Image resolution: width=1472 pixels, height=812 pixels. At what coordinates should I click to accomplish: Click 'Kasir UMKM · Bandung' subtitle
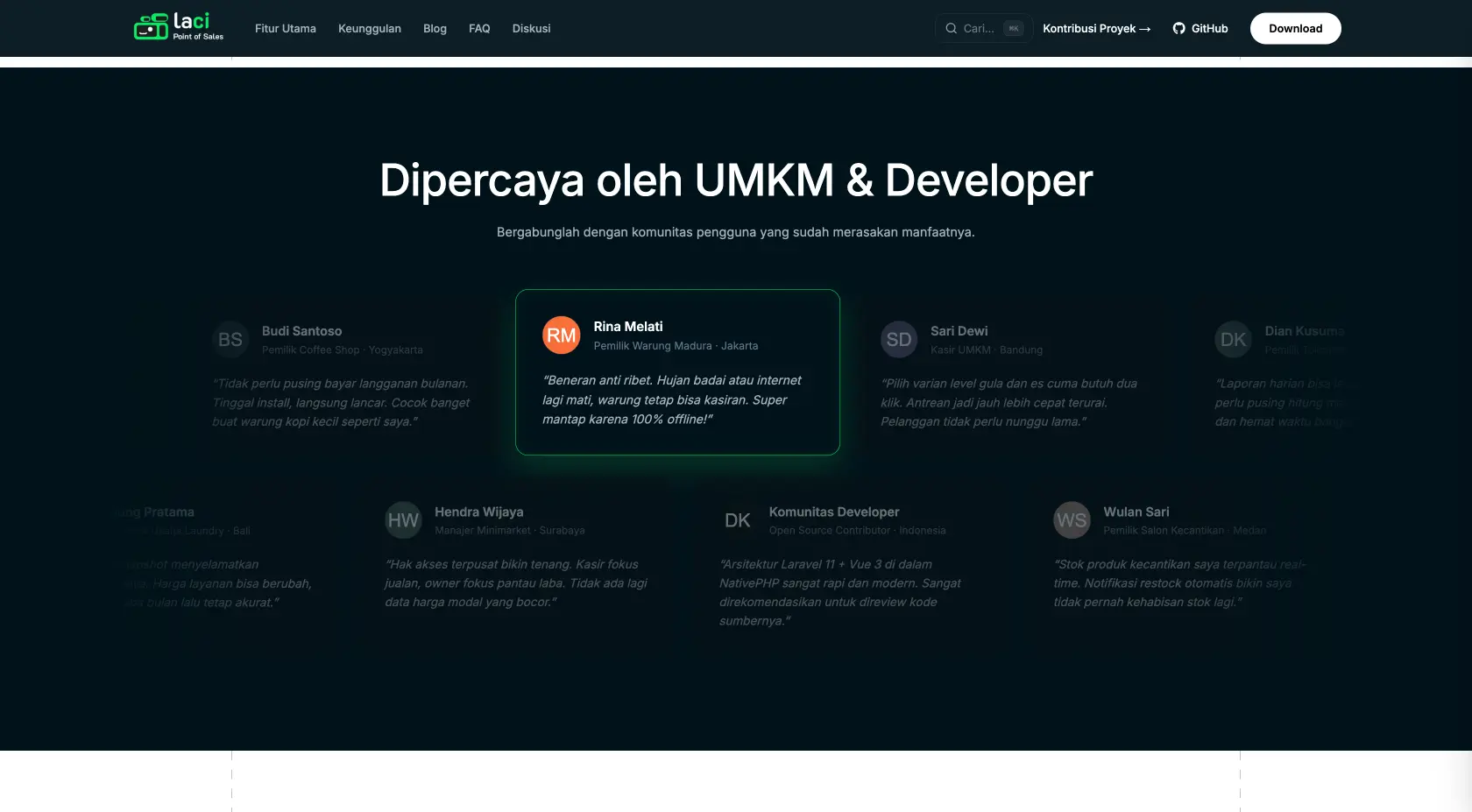[987, 350]
